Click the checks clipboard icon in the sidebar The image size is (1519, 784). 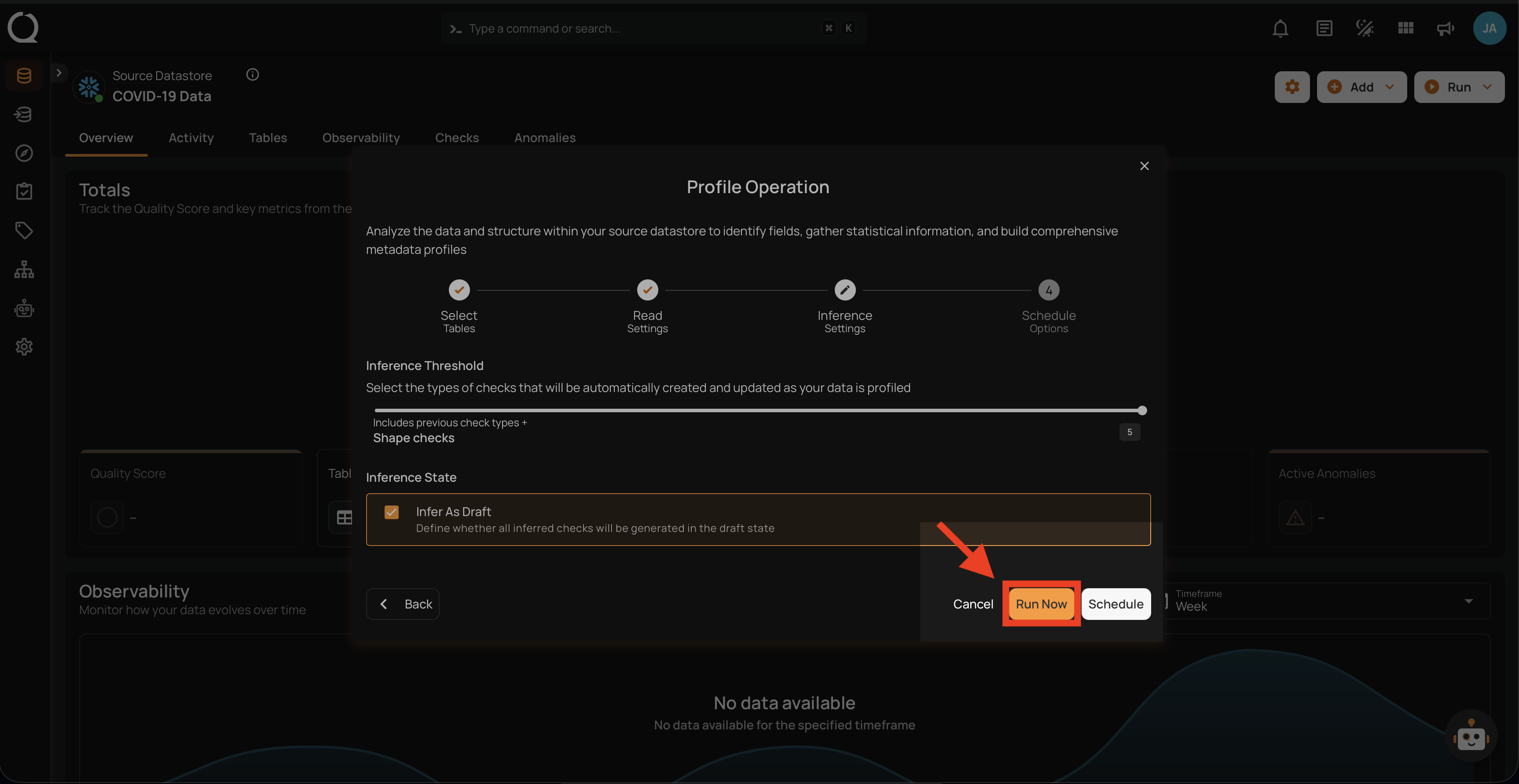click(24, 191)
